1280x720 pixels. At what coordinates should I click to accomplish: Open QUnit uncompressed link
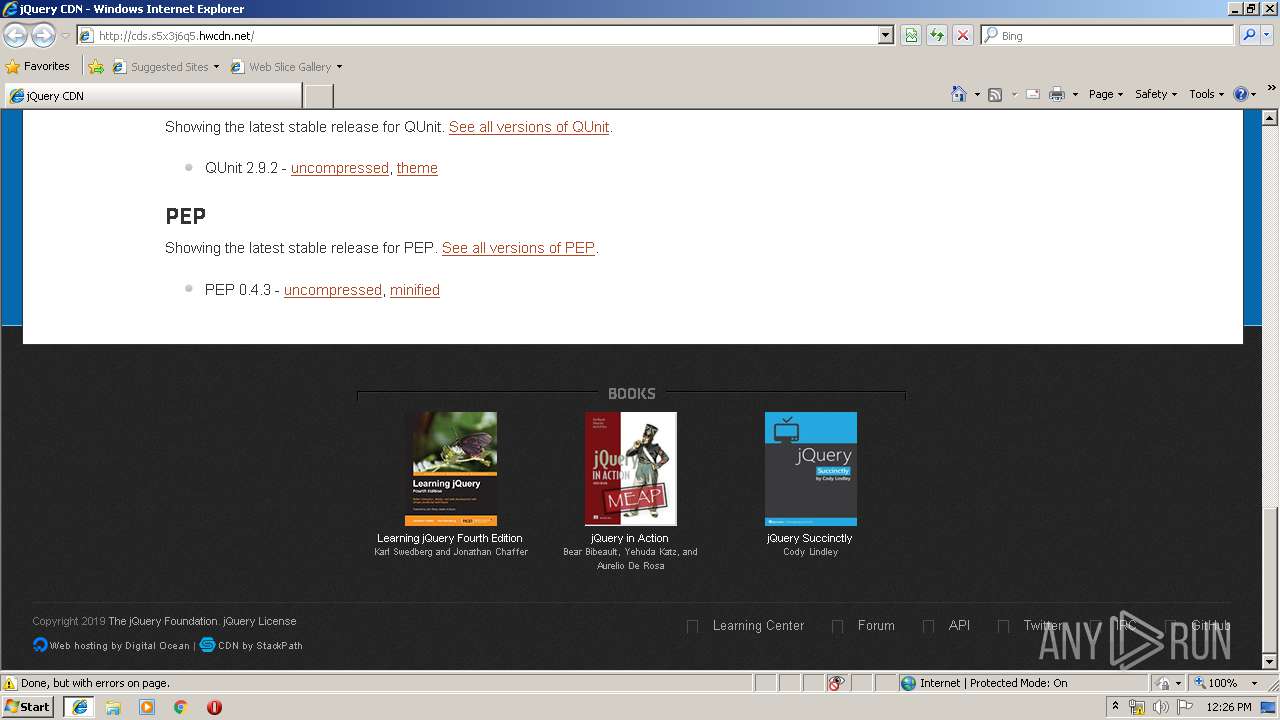[x=340, y=168]
